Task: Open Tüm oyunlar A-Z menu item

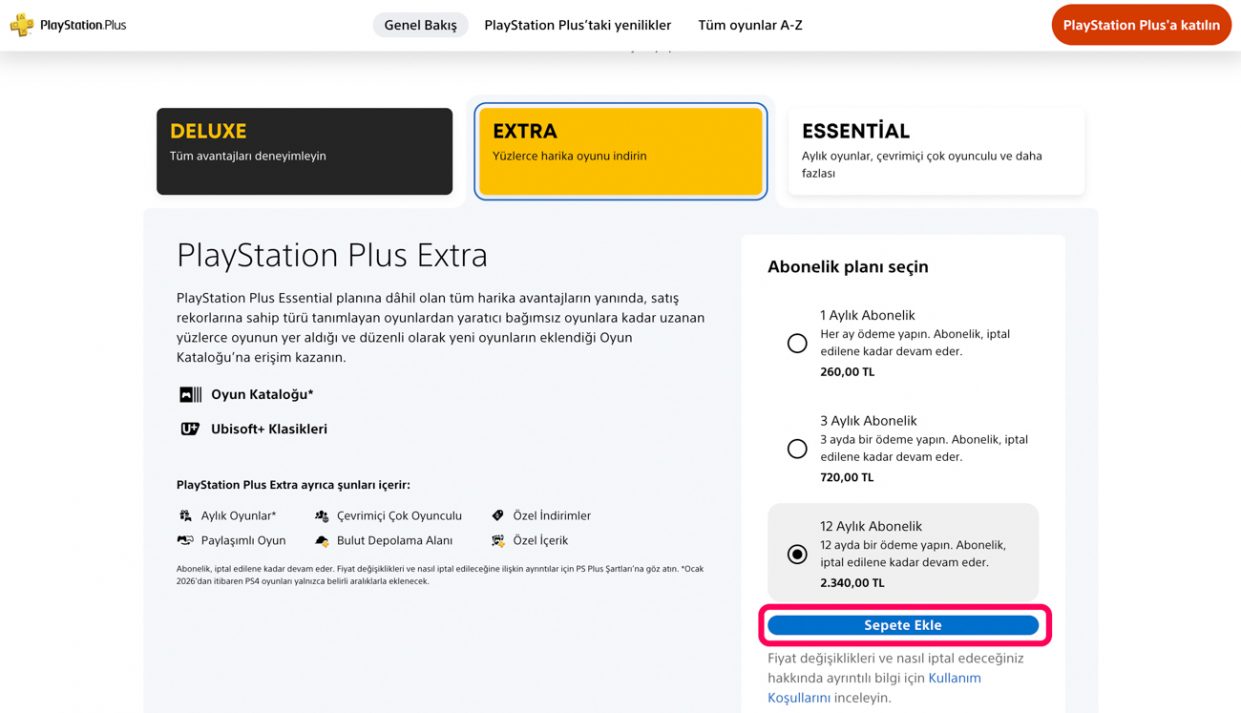Action: tap(750, 25)
